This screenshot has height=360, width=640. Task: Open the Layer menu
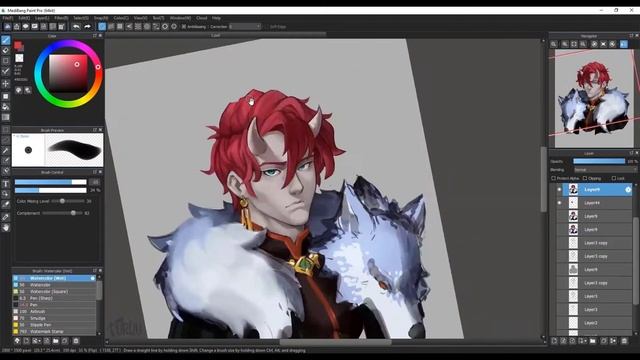(x=42, y=18)
